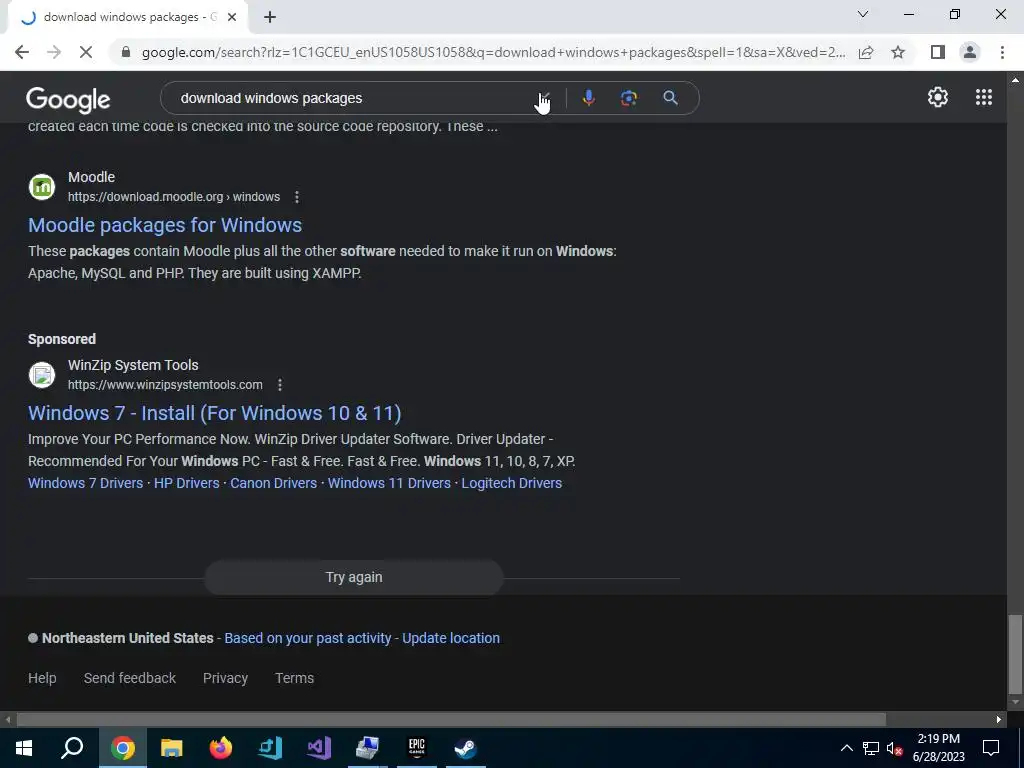Click the horizontal scrollbar thumb
This screenshot has height=768, width=1024.
[451, 720]
